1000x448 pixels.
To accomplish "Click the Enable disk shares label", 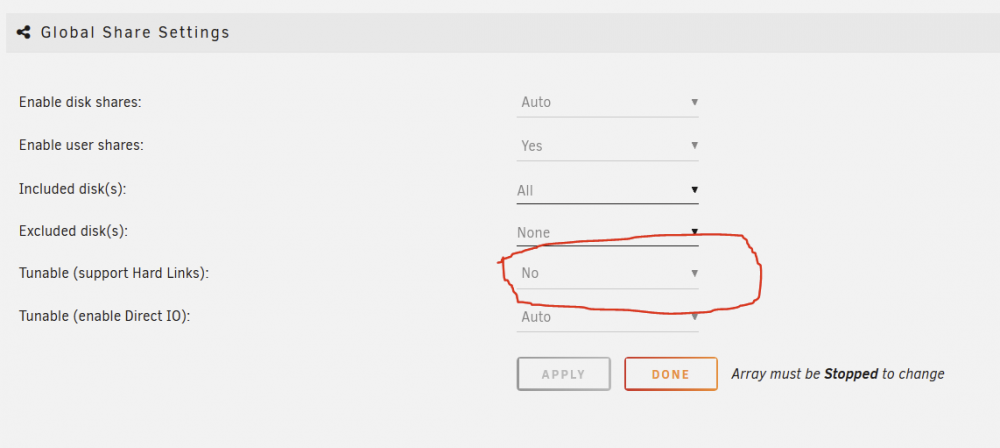I will click(80, 102).
